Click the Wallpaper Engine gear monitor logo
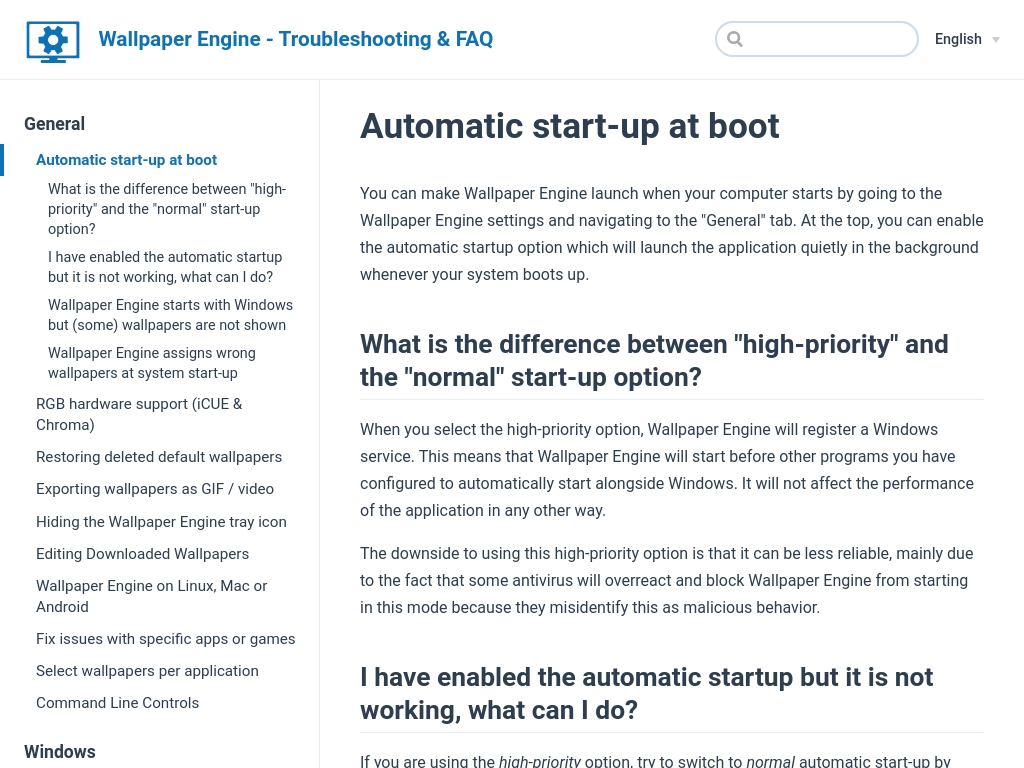1024x768 pixels. tap(53, 41)
